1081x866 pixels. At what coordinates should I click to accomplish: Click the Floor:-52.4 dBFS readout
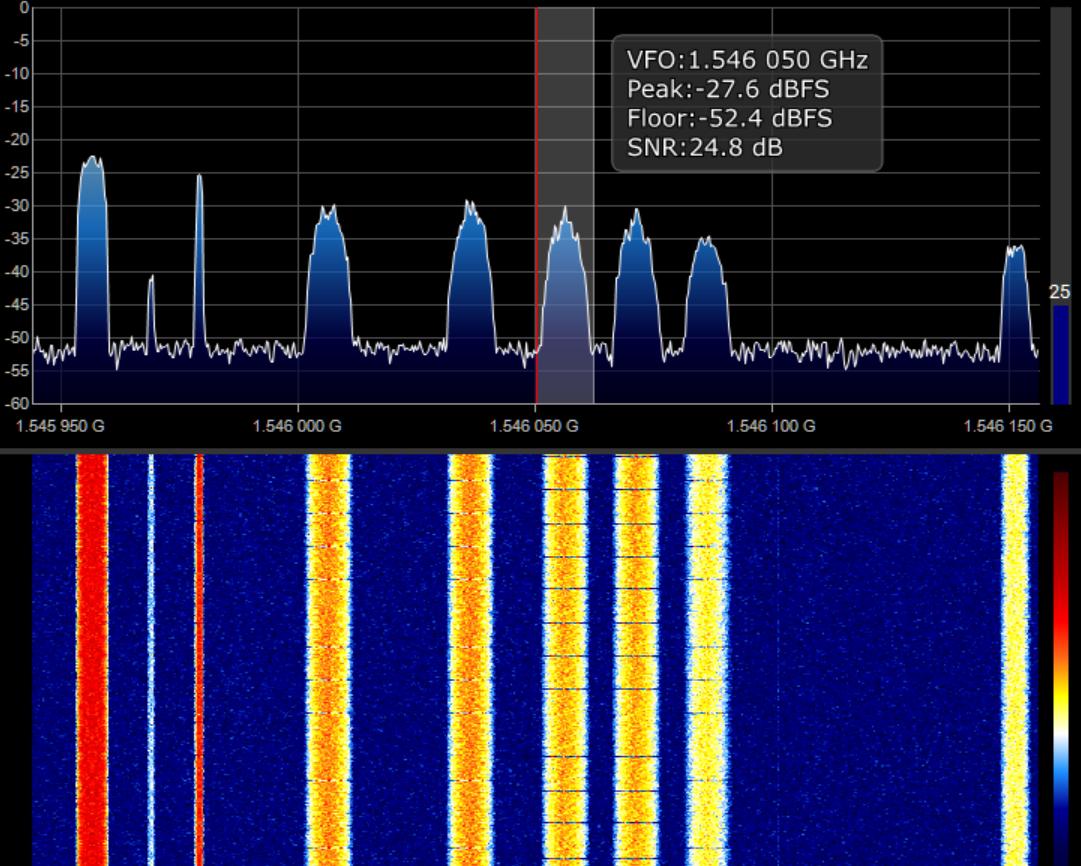[x=729, y=119]
